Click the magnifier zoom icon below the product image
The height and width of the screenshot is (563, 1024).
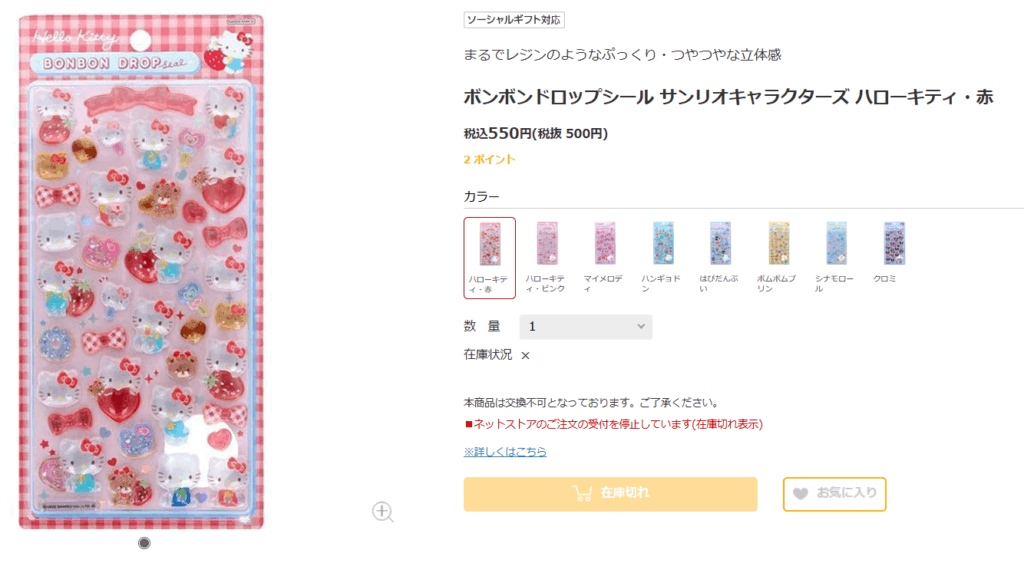[x=382, y=512]
